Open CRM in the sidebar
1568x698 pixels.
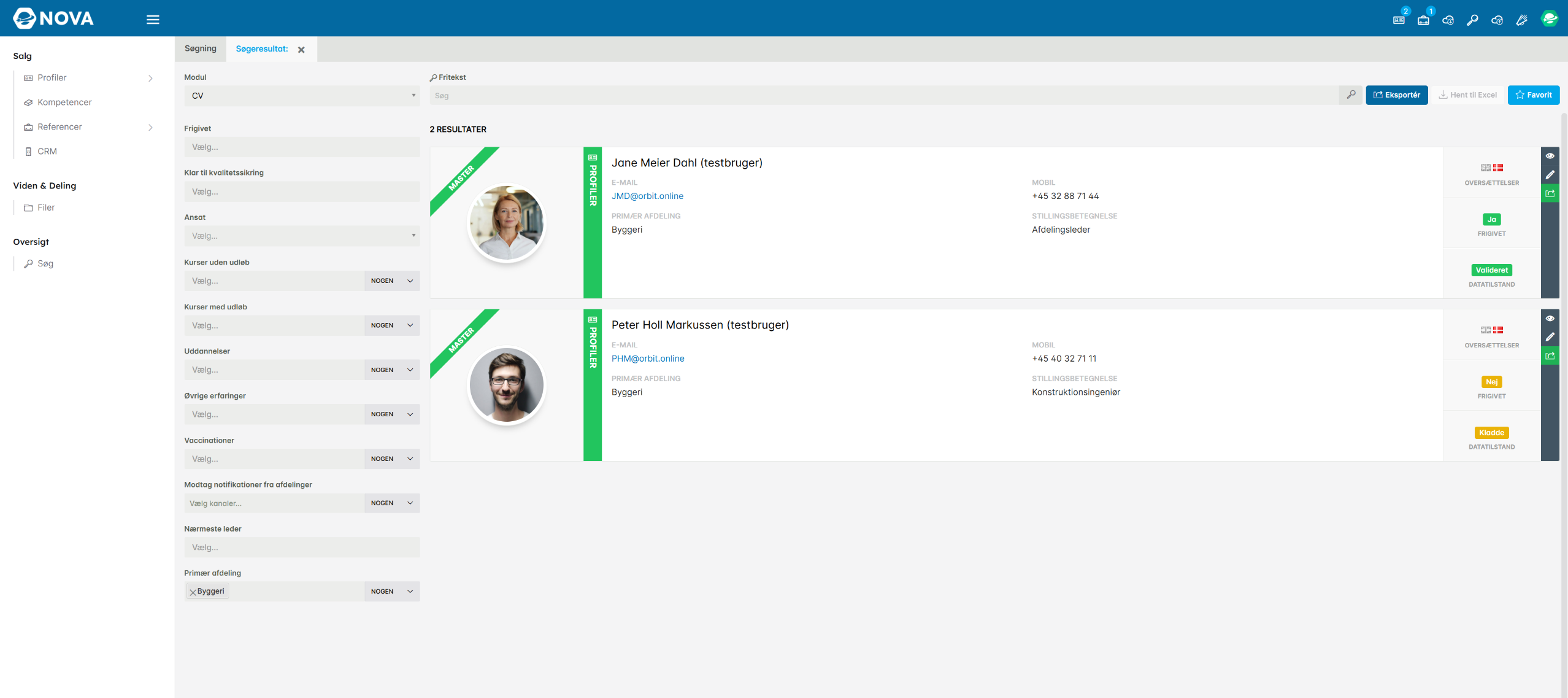click(x=47, y=152)
